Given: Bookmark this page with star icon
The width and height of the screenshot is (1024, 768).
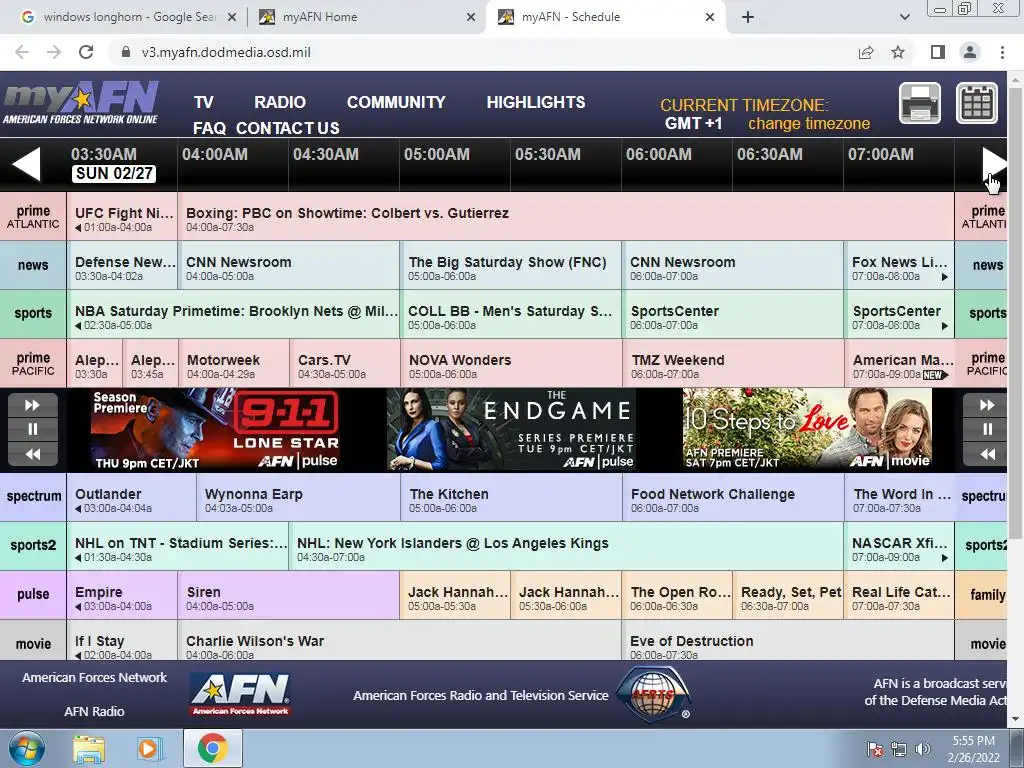Looking at the screenshot, I should pyautogui.click(x=898, y=52).
